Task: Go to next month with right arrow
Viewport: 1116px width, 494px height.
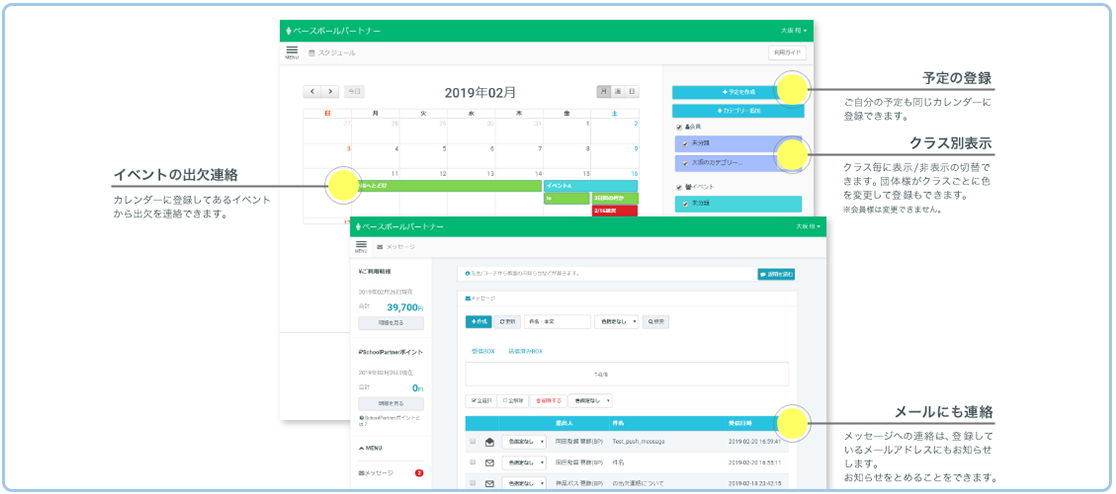Action: coord(330,91)
